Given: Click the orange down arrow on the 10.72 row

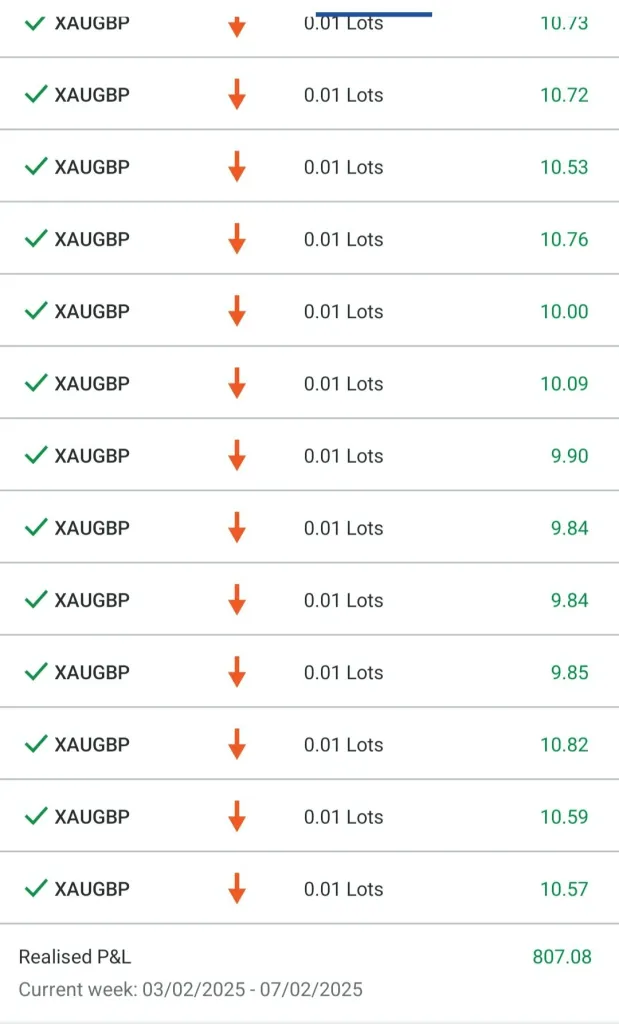Looking at the screenshot, I should tap(237, 95).
